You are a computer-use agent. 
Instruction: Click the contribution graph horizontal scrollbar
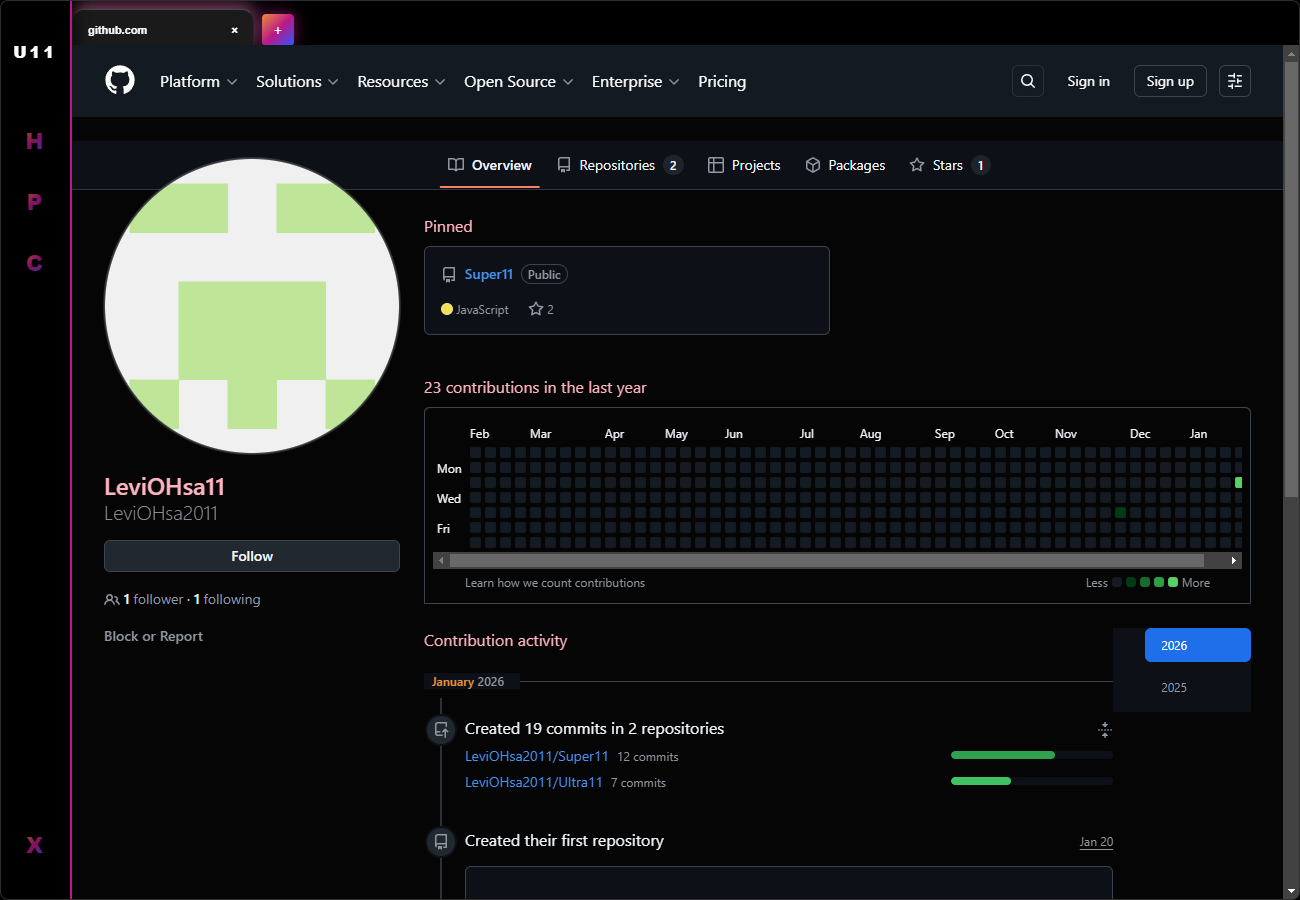click(x=837, y=560)
